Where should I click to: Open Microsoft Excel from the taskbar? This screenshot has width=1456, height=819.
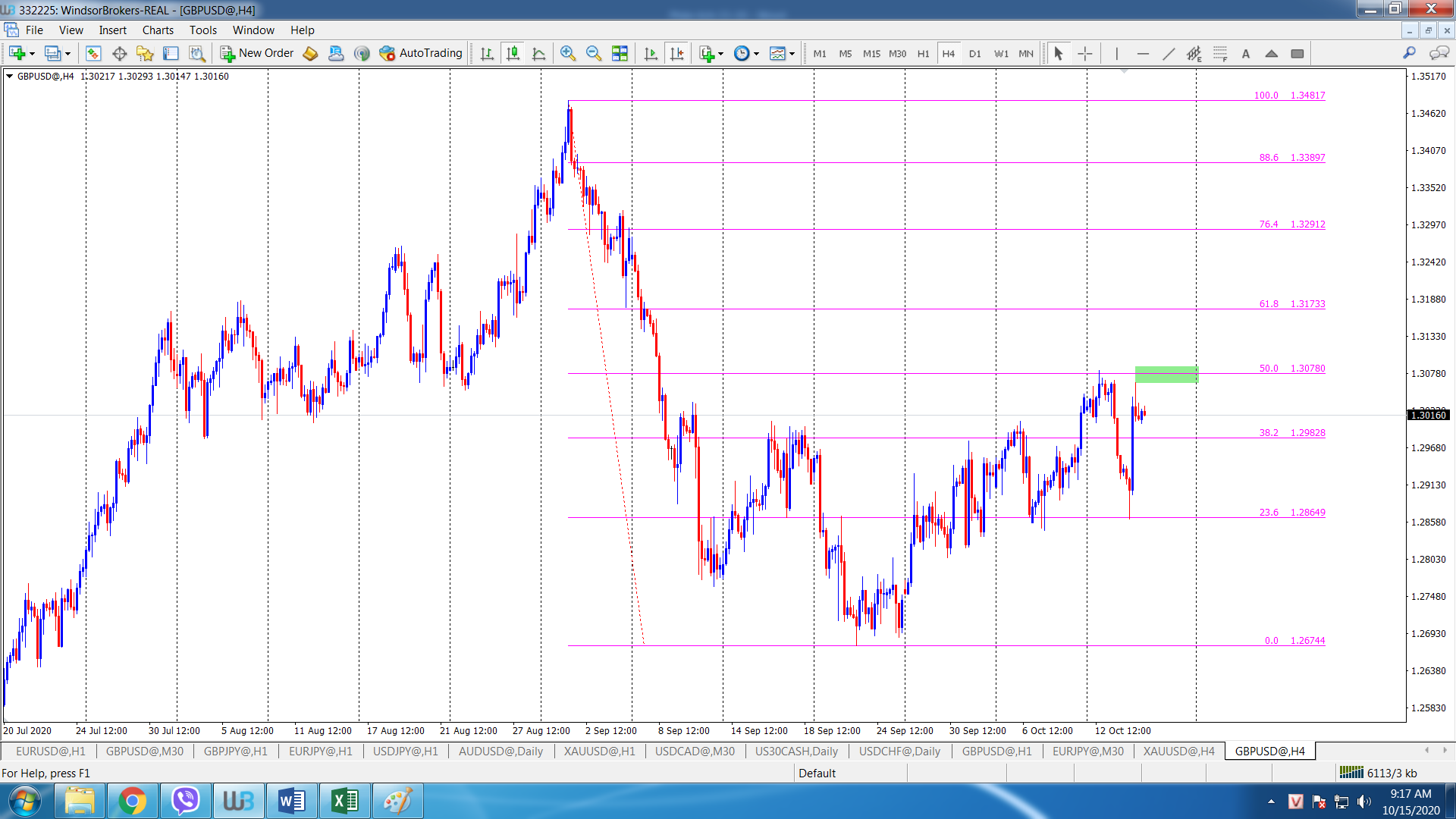point(344,801)
